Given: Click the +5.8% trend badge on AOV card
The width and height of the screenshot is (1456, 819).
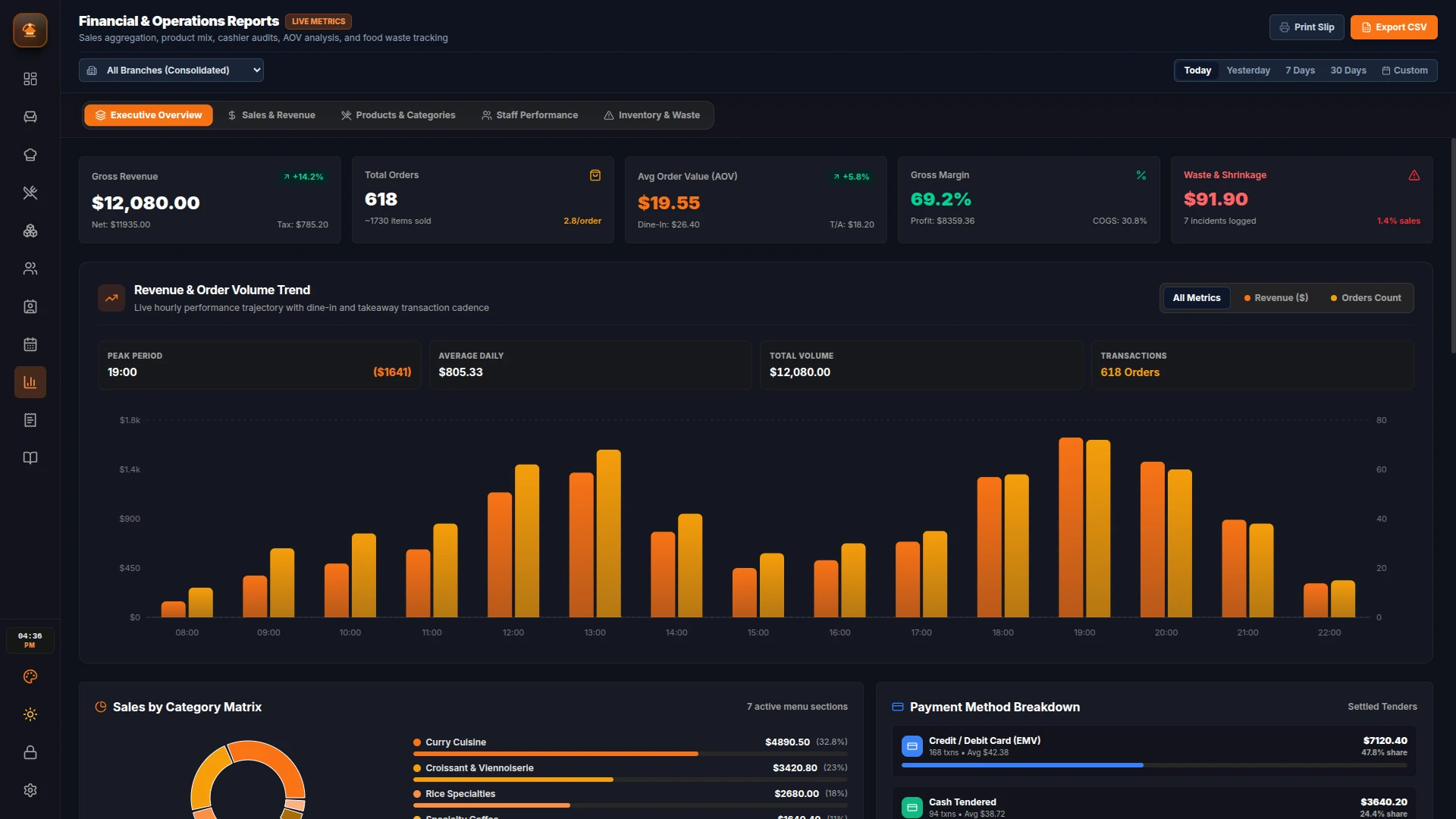Looking at the screenshot, I should pos(851,177).
